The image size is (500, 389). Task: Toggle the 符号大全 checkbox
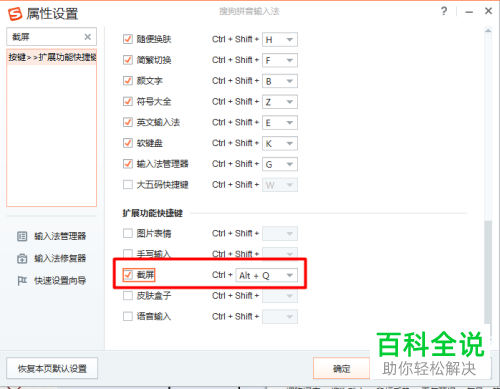click(128, 101)
